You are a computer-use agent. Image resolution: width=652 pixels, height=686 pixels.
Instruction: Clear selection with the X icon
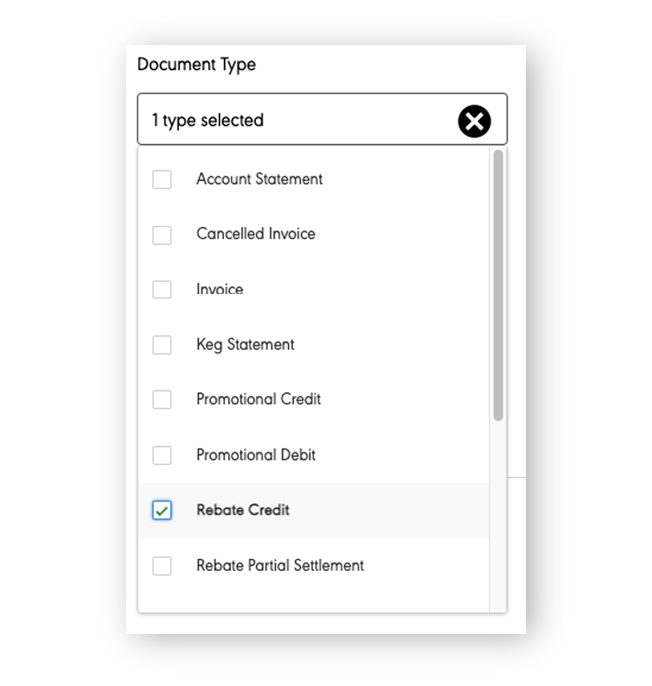click(x=474, y=121)
